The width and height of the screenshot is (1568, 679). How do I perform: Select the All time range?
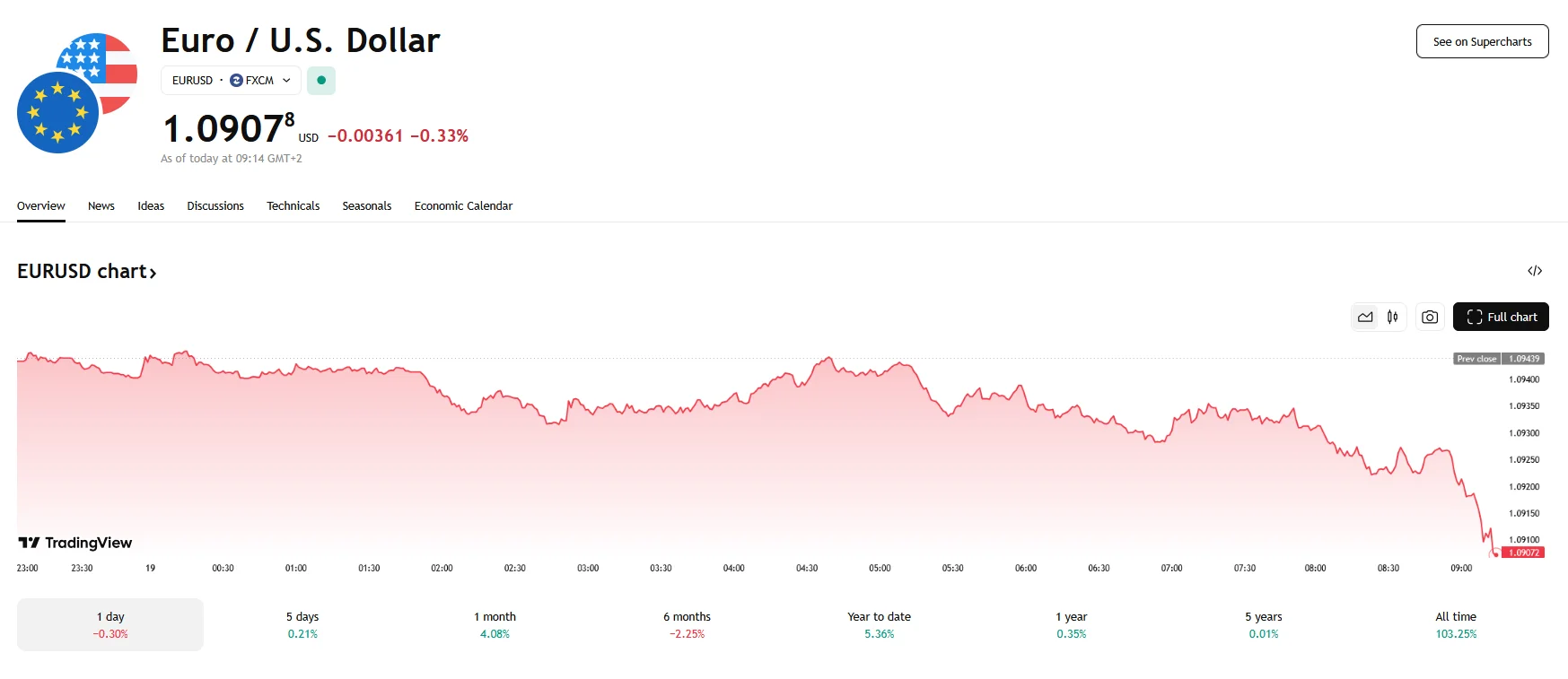pyautogui.click(x=1455, y=624)
